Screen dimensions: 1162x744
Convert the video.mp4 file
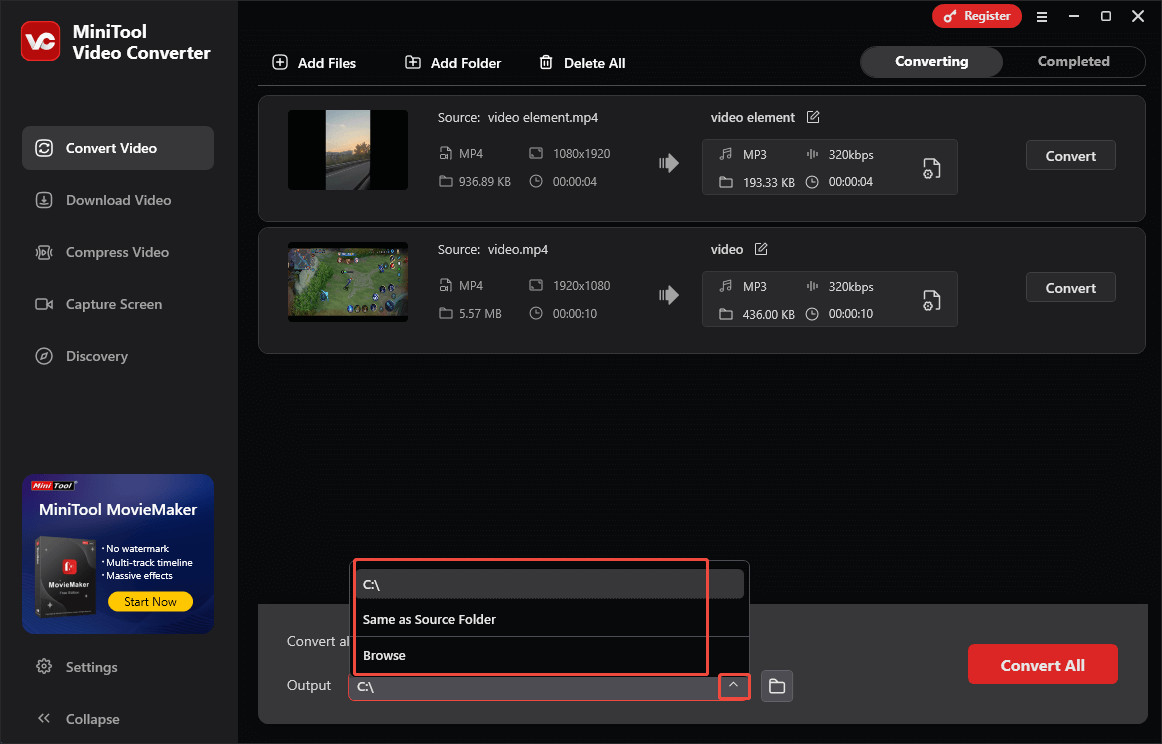(x=1070, y=288)
